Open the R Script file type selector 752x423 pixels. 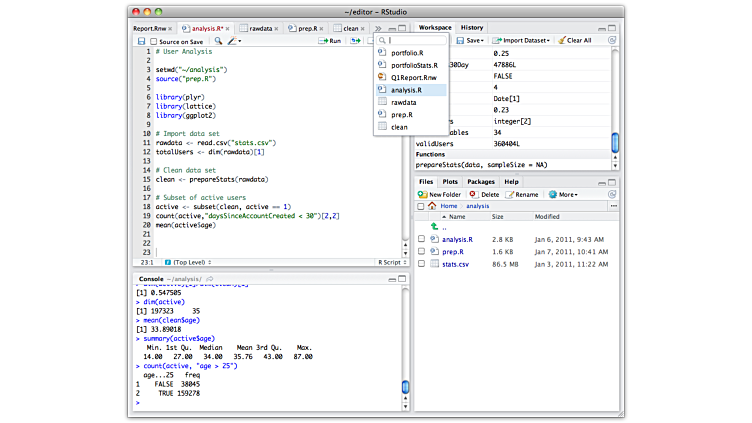(x=390, y=262)
